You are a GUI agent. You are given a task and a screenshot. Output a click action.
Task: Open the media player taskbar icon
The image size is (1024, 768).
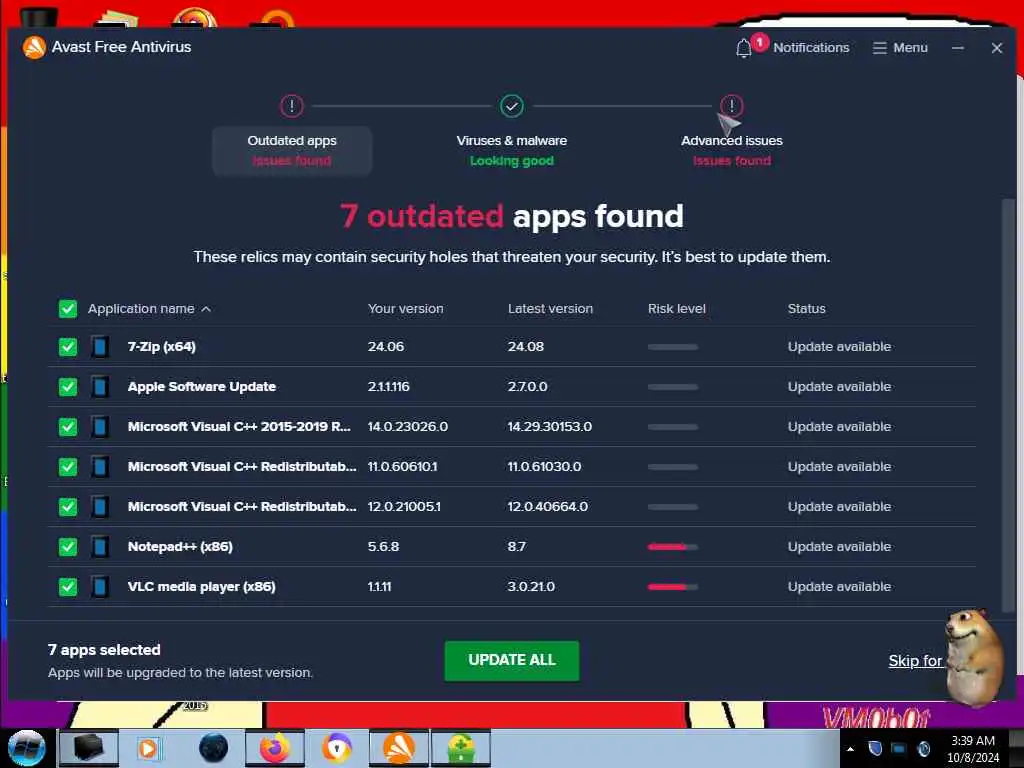pos(148,748)
